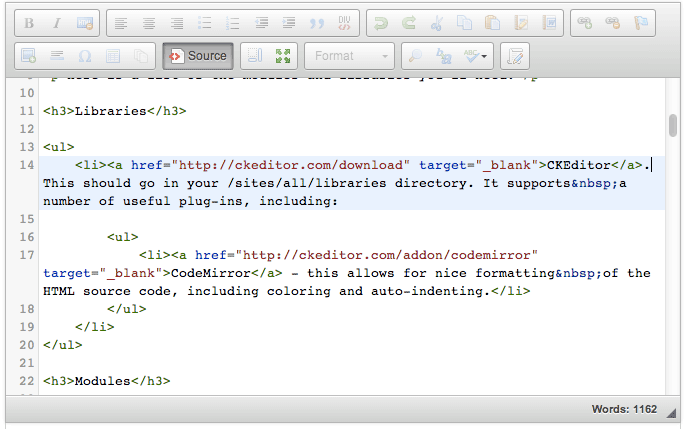Paste from Word
Viewport: 688px width, 429px height.
pyautogui.click(x=549, y=23)
